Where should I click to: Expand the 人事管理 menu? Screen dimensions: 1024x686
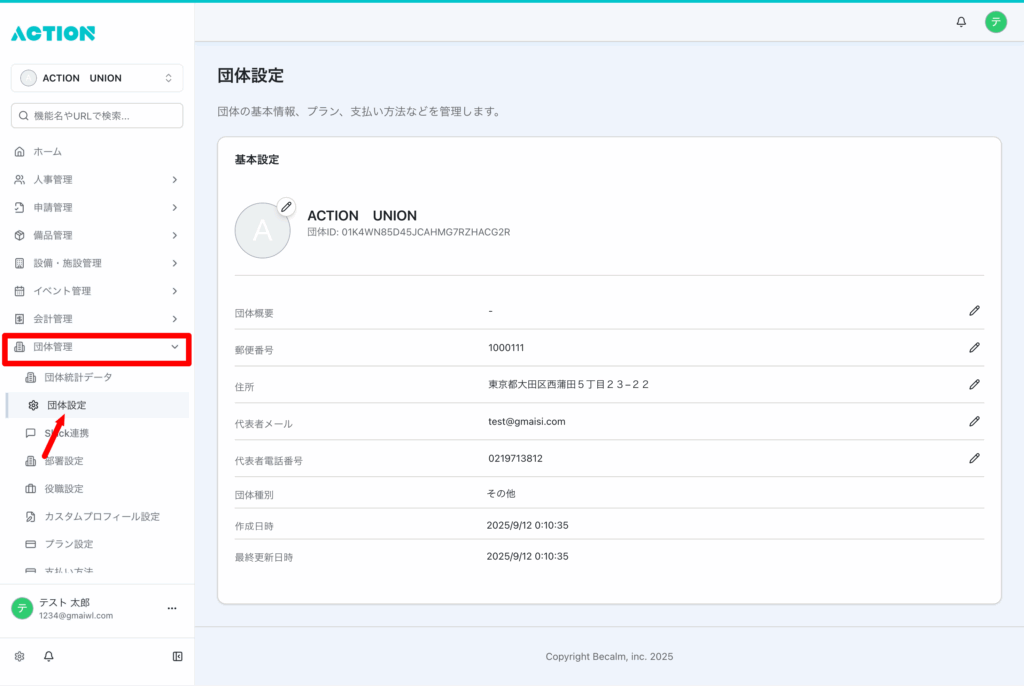[97, 180]
